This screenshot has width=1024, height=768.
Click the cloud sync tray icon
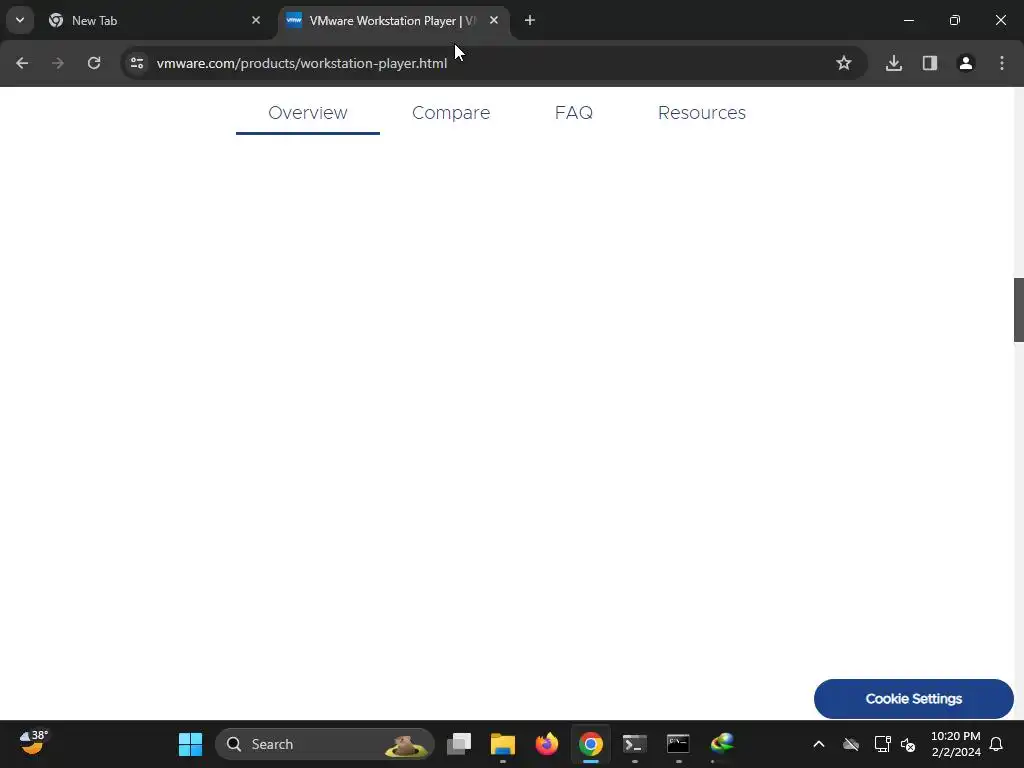(x=850, y=744)
